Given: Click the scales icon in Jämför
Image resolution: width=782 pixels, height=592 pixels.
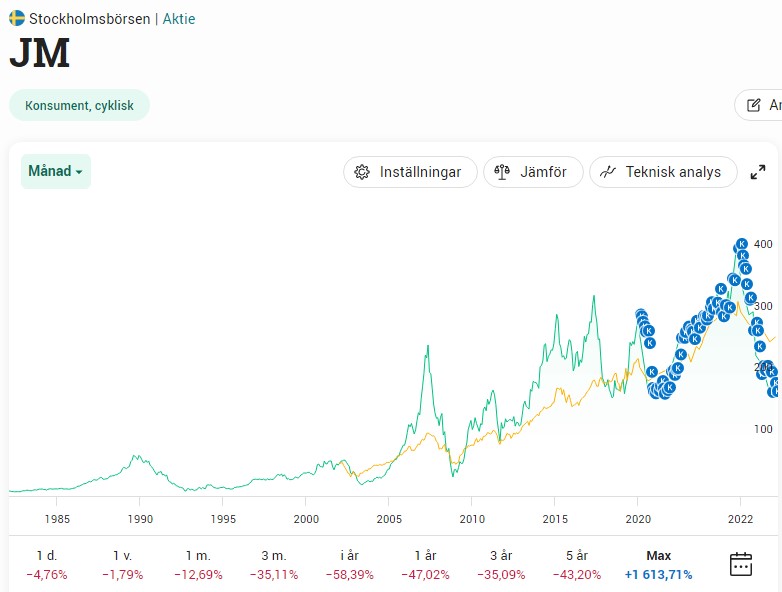Looking at the screenshot, I should (502, 172).
